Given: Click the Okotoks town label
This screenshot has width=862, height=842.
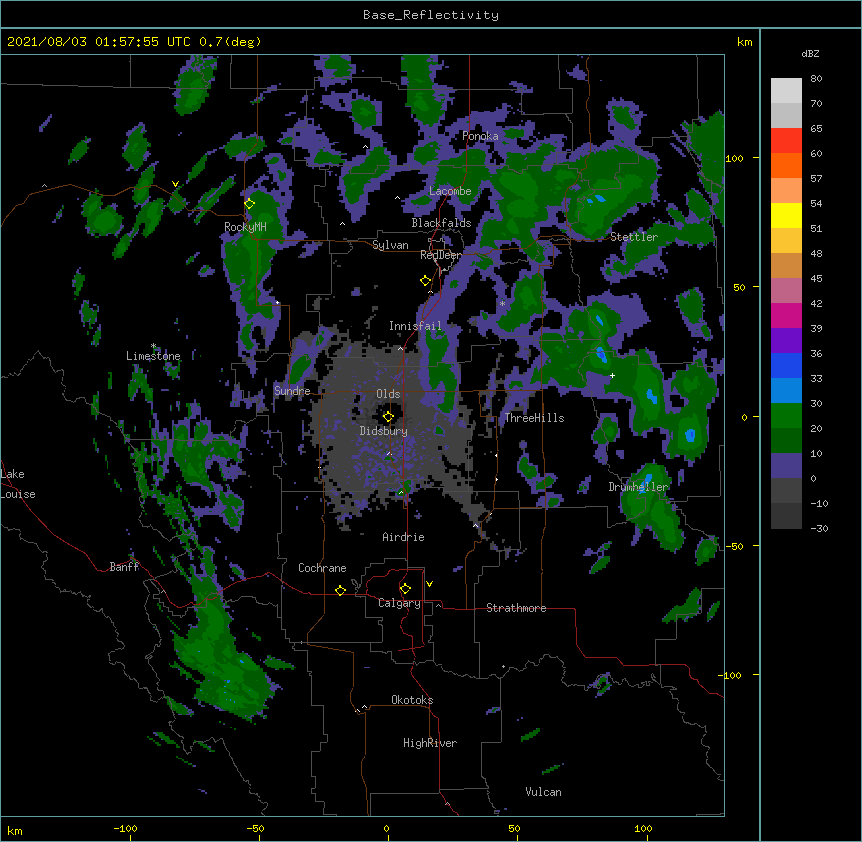Looking at the screenshot, I should click(412, 700).
